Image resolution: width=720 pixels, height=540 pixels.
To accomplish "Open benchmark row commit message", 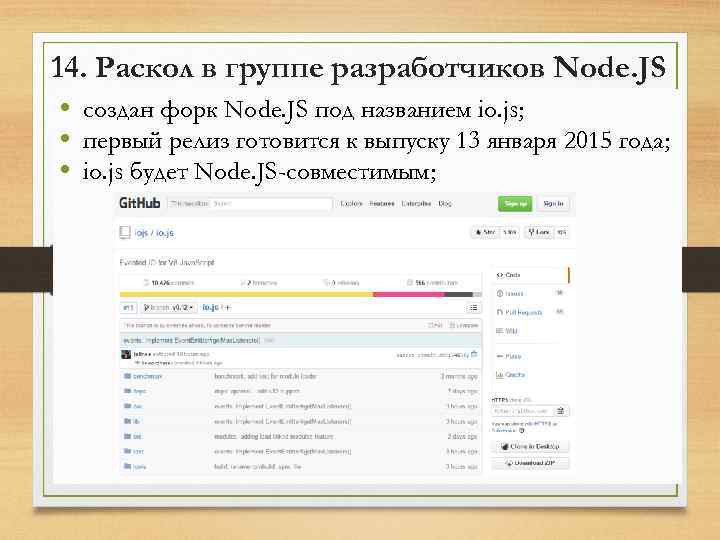I will click(265, 376).
